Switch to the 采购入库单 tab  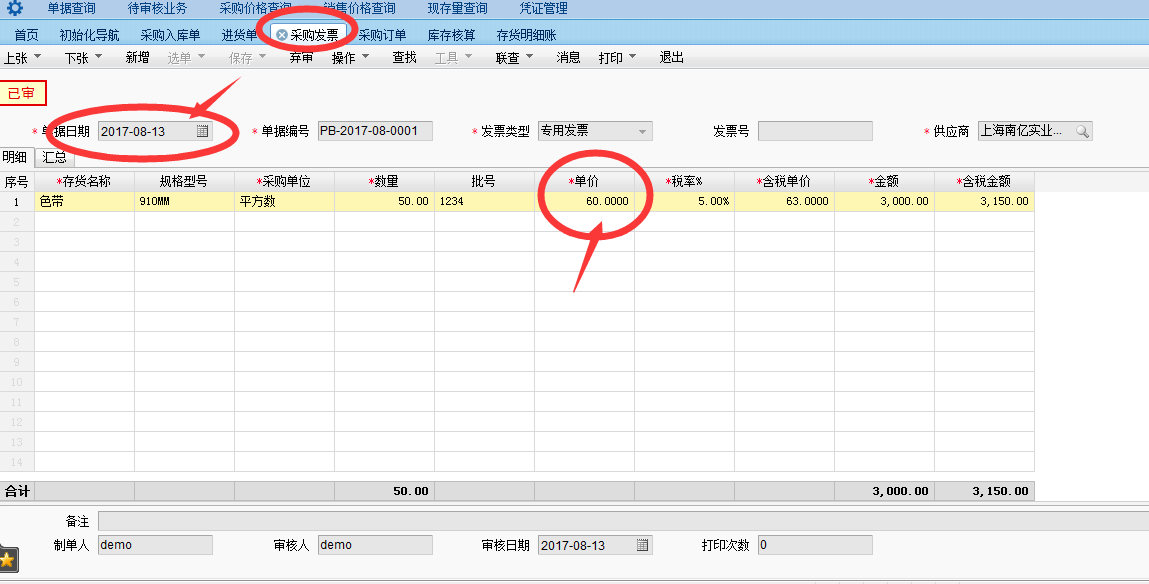pyautogui.click(x=170, y=35)
